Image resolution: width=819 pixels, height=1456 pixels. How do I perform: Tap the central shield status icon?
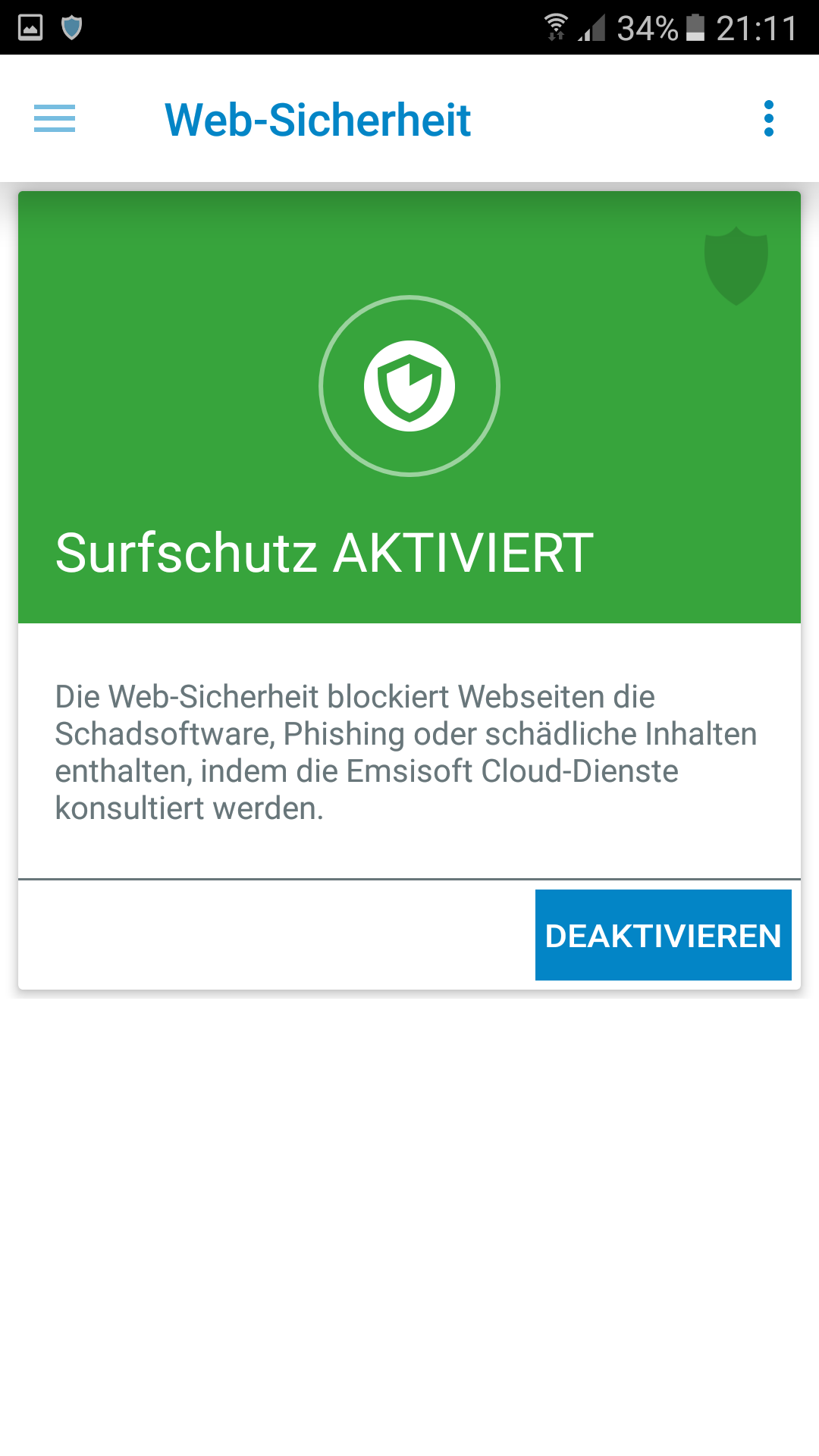tap(409, 386)
